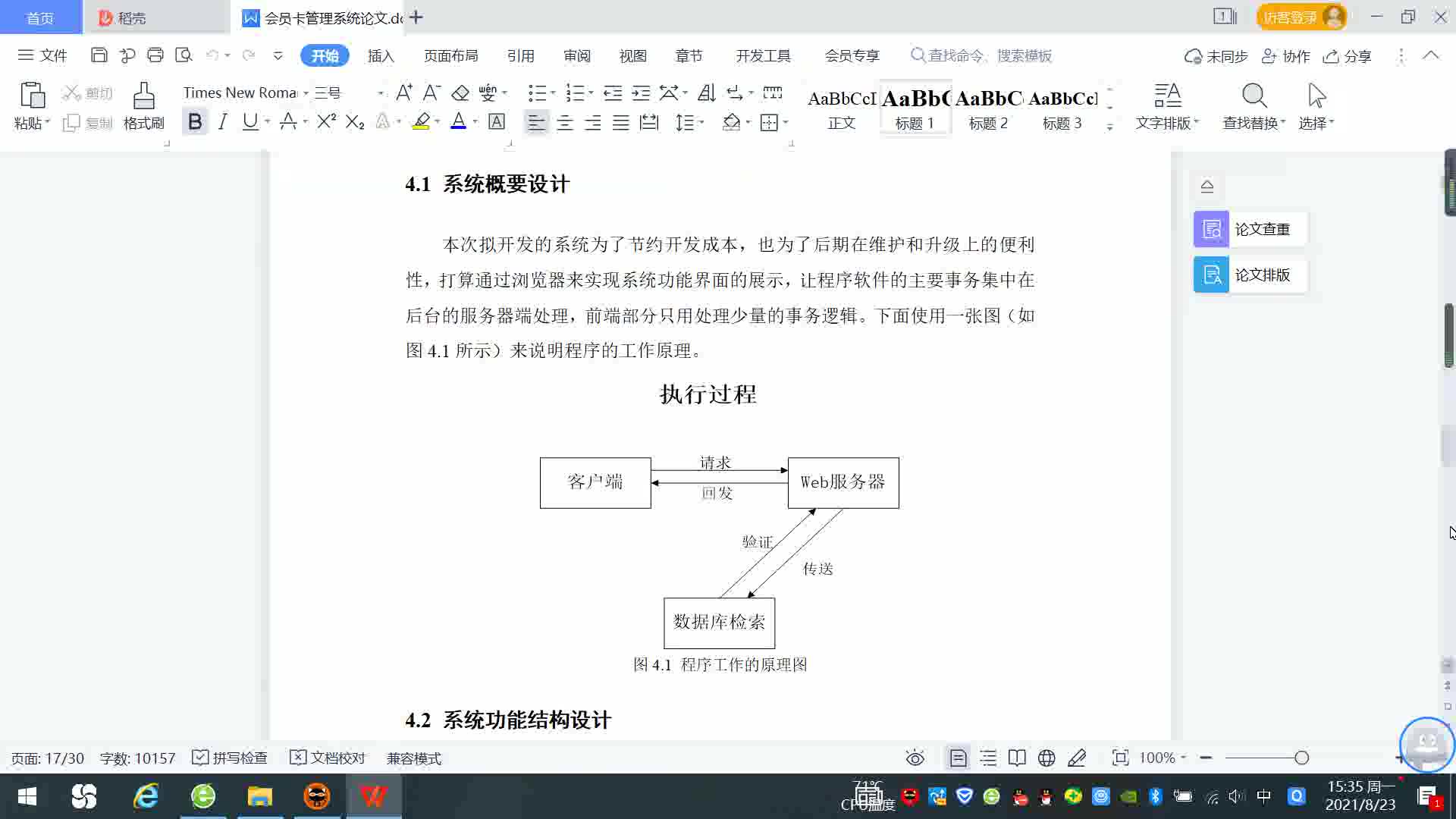This screenshot has height=819, width=1456.
Task: Click the zoom slider handle
Action: 1301,758
